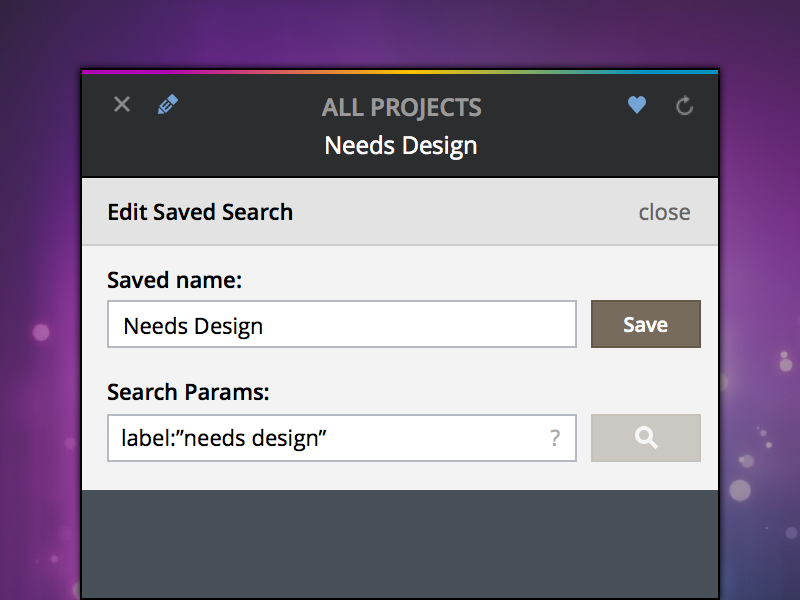
Task: Click the refresh arrow icon
Action: point(685,105)
